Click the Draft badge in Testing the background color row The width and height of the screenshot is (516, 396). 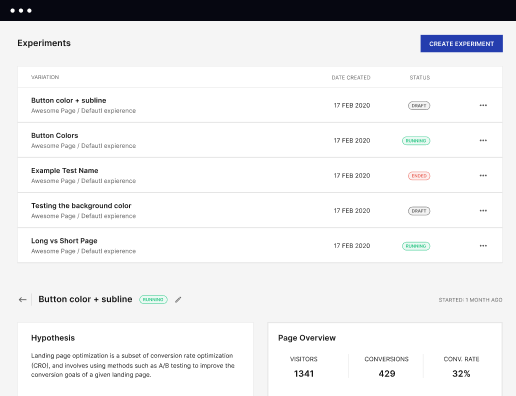[419, 211]
